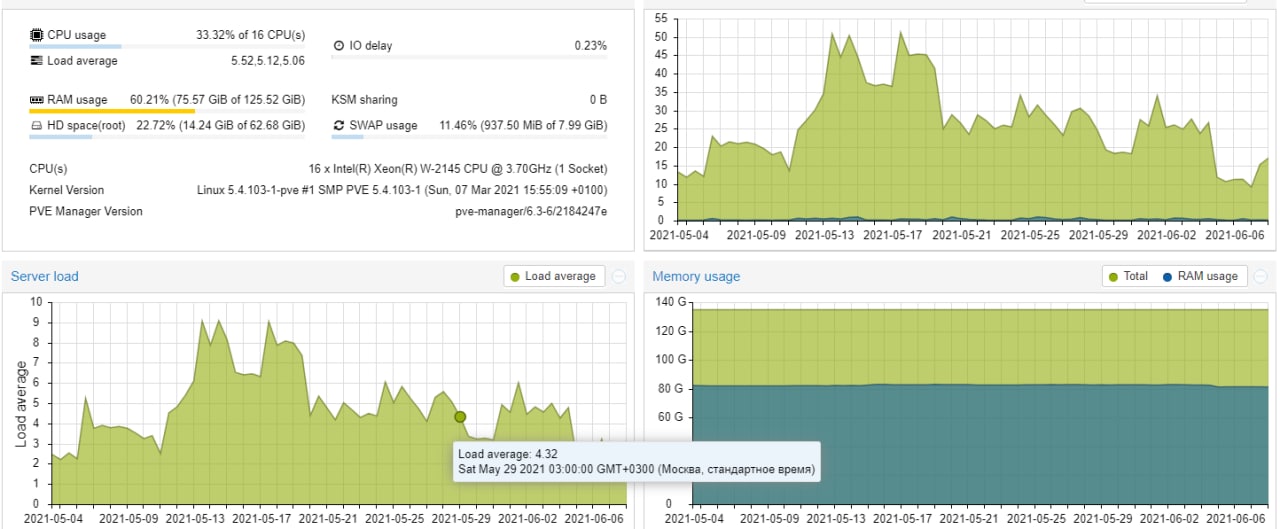Click the RAM usage memory icon
Image resolution: width=1280 pixels, height=529 pixels.
37,100
